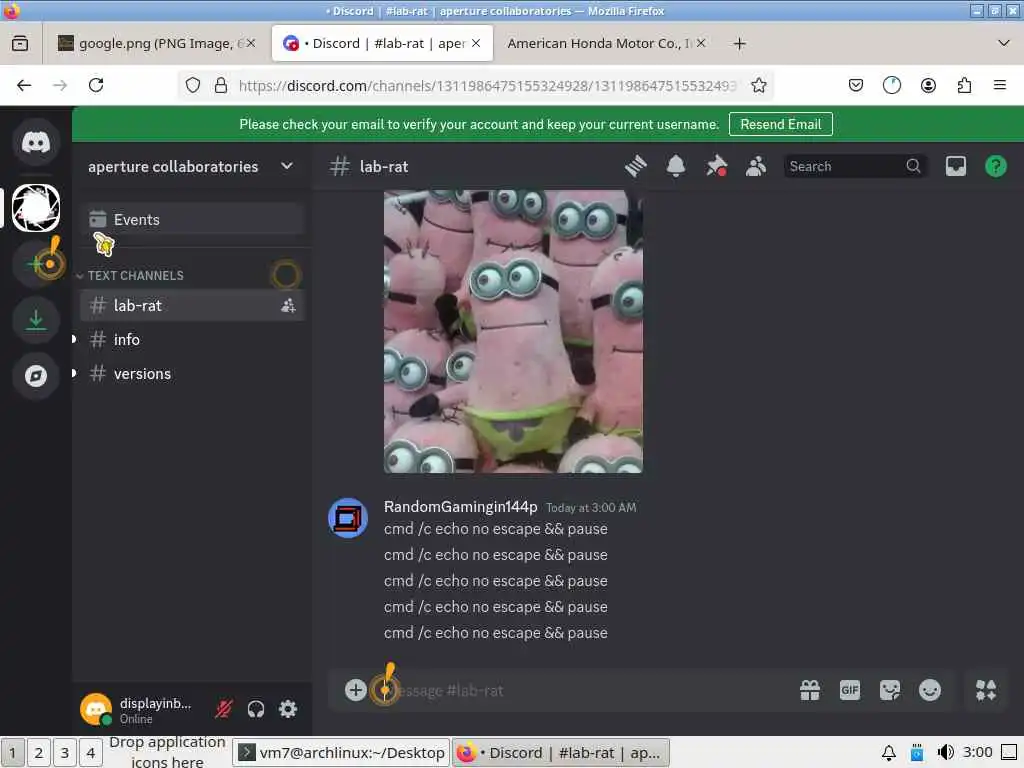Viewport: 1024px width, 768px height.
Task: Open the vm7@archlinux terminal taskbar item
Action: [x=341, y=752]
